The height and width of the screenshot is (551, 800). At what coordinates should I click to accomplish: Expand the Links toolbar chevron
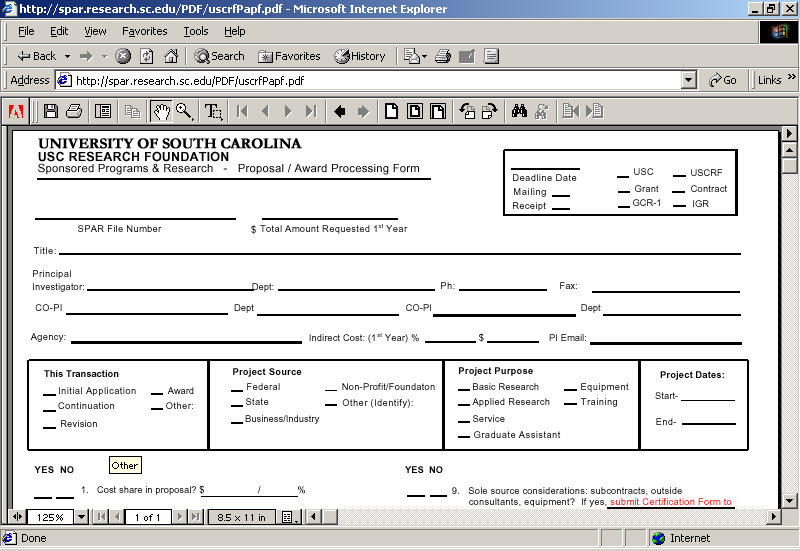click(791, 77)
